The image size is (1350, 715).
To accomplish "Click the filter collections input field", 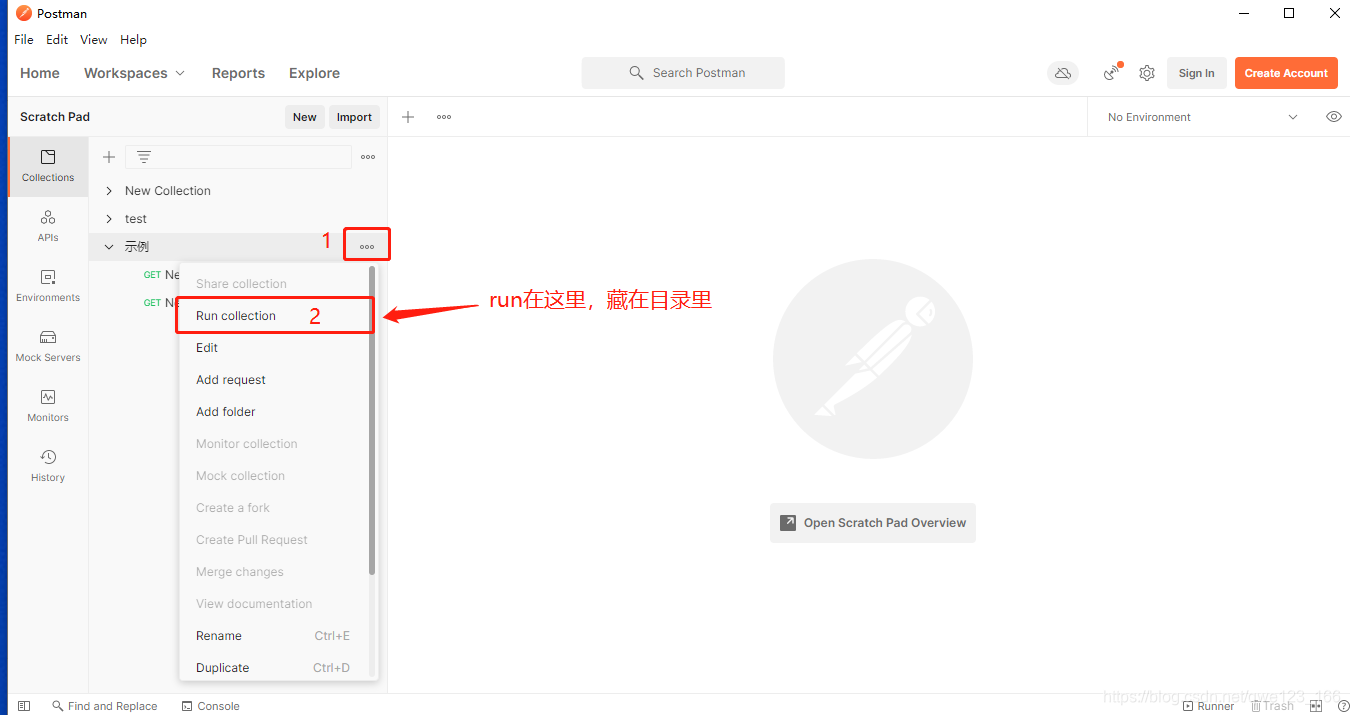I will (x=238, y=157).
